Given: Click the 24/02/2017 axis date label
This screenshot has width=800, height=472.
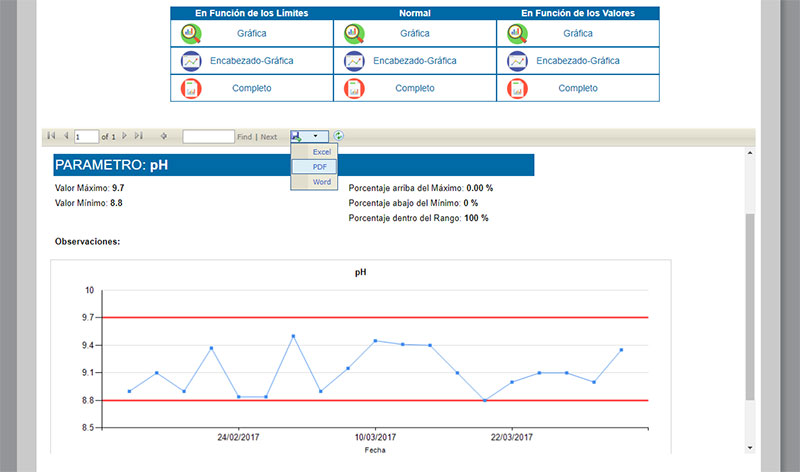Looking at the screenshot, I should 238,437.
